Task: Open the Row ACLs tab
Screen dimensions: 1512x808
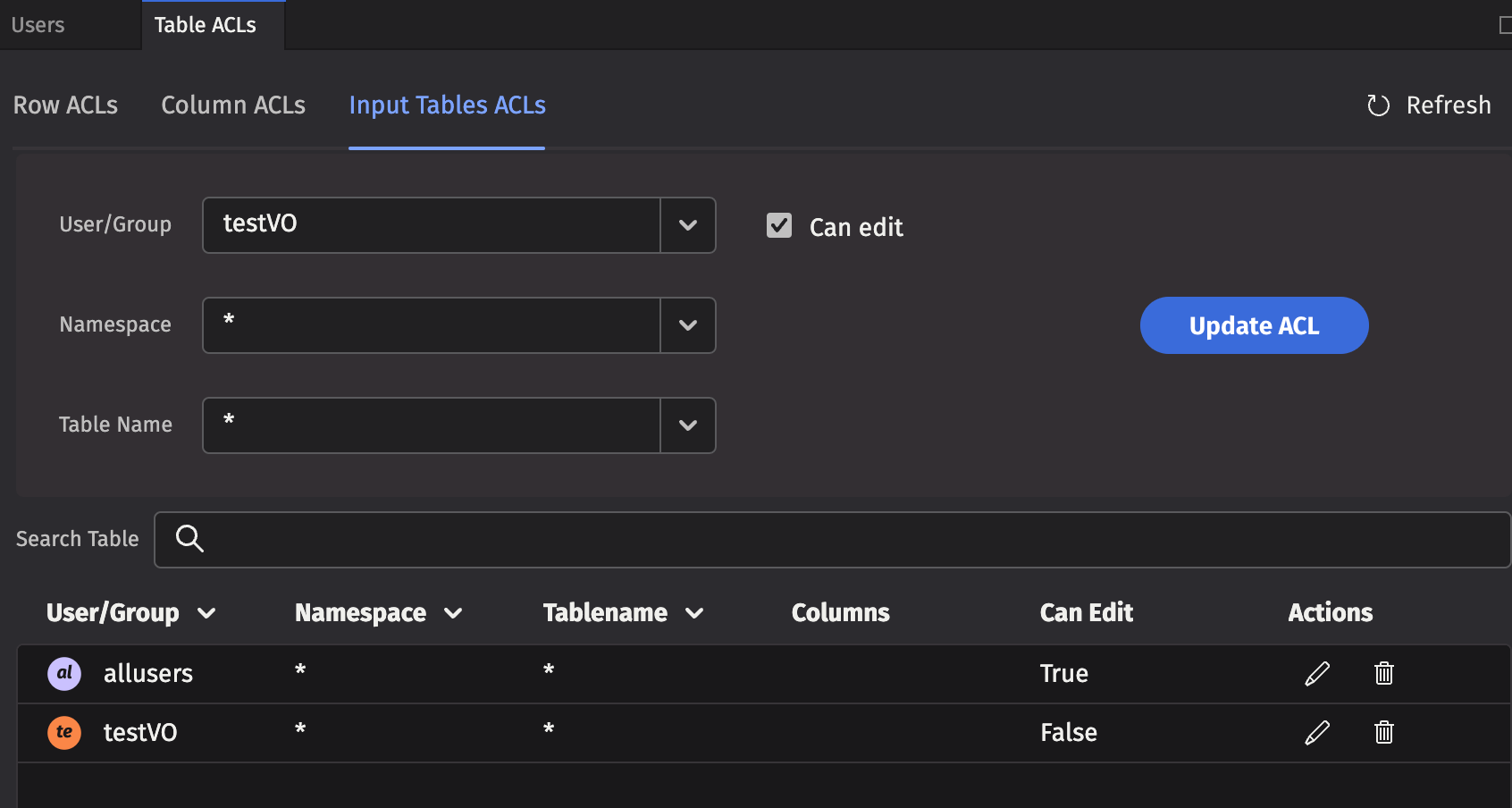Action: pyautogui.click(x=65, y=105)
